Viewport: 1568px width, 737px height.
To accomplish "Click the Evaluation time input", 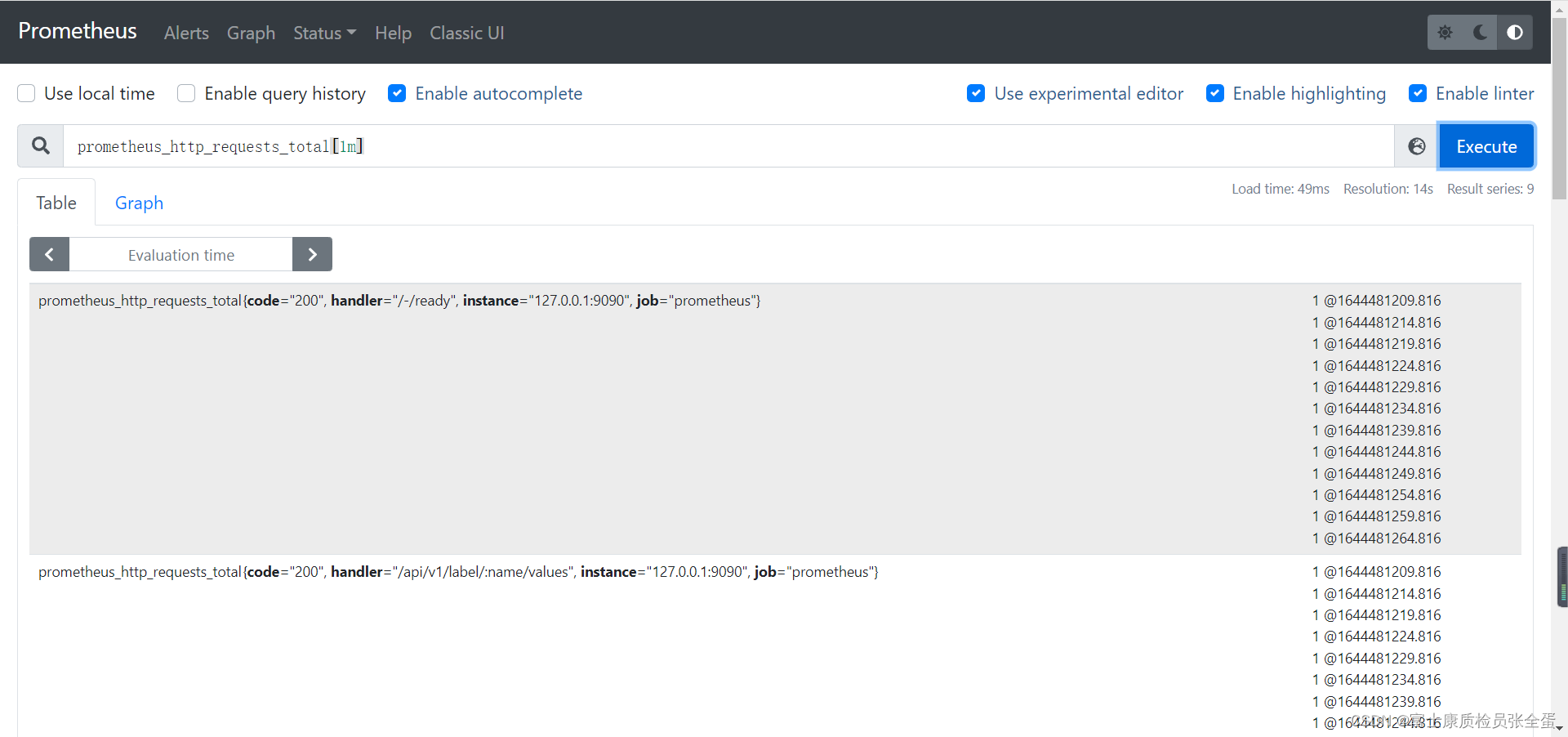I will [x=180, y=255].
